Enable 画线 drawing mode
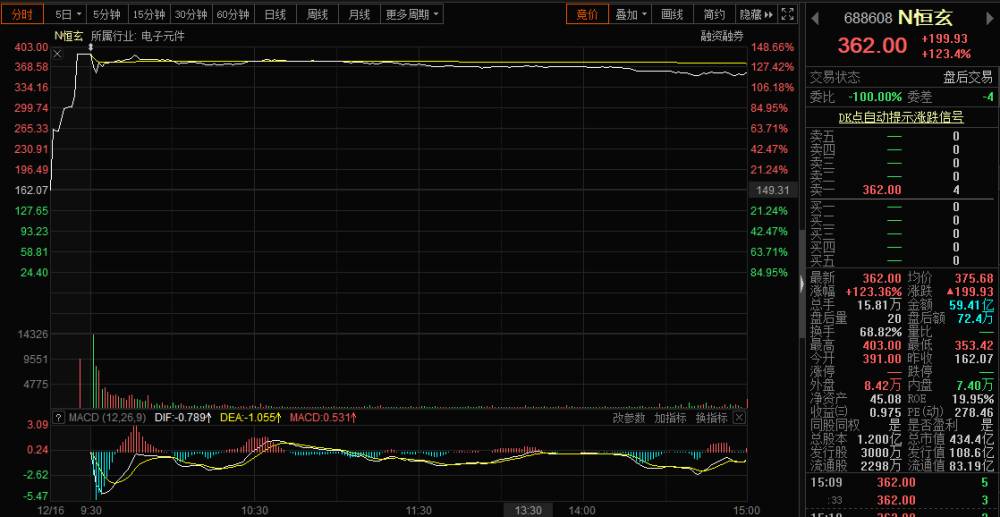The image size is (1000, 517). pyautogui.click(x=672, y=14)
